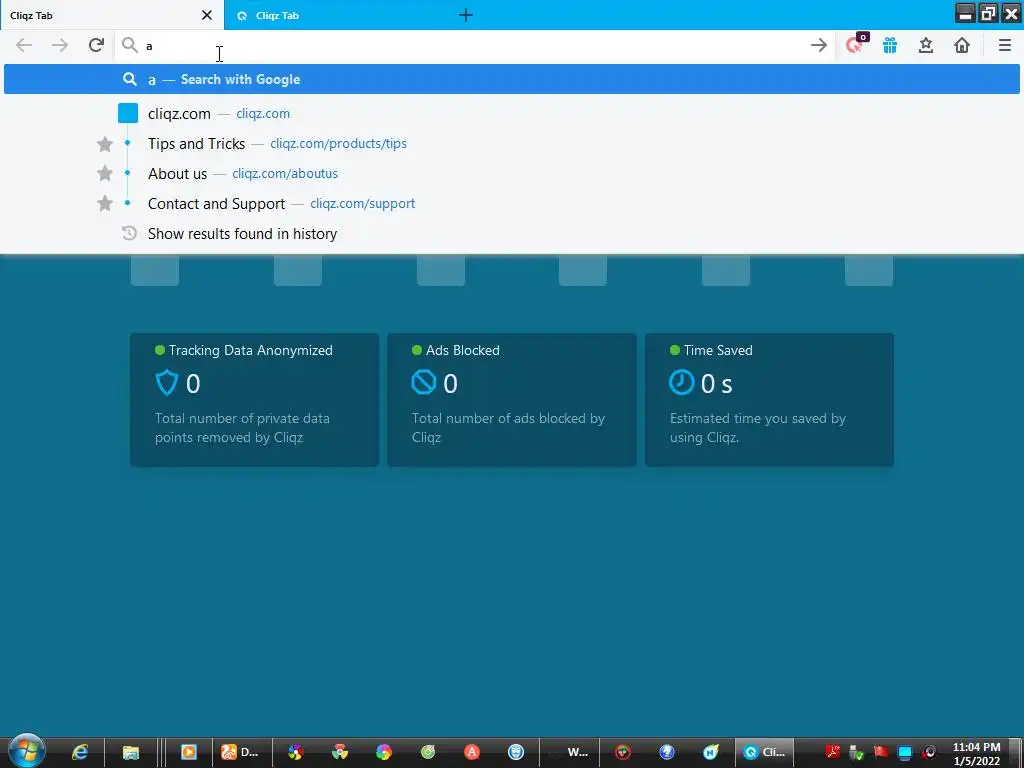Click the Ads Blocked heading
This screenshot has width=1024, height=768.
462,351
